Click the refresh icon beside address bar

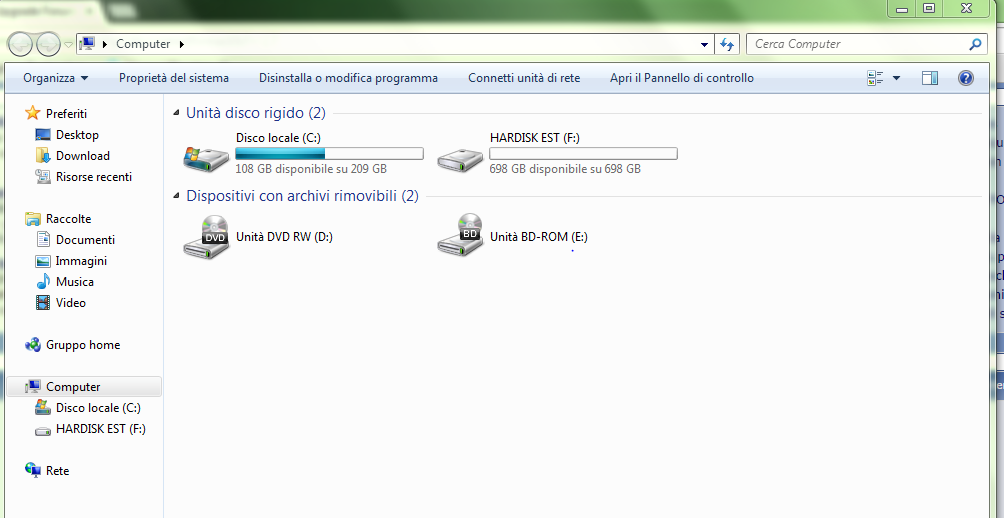727,44
